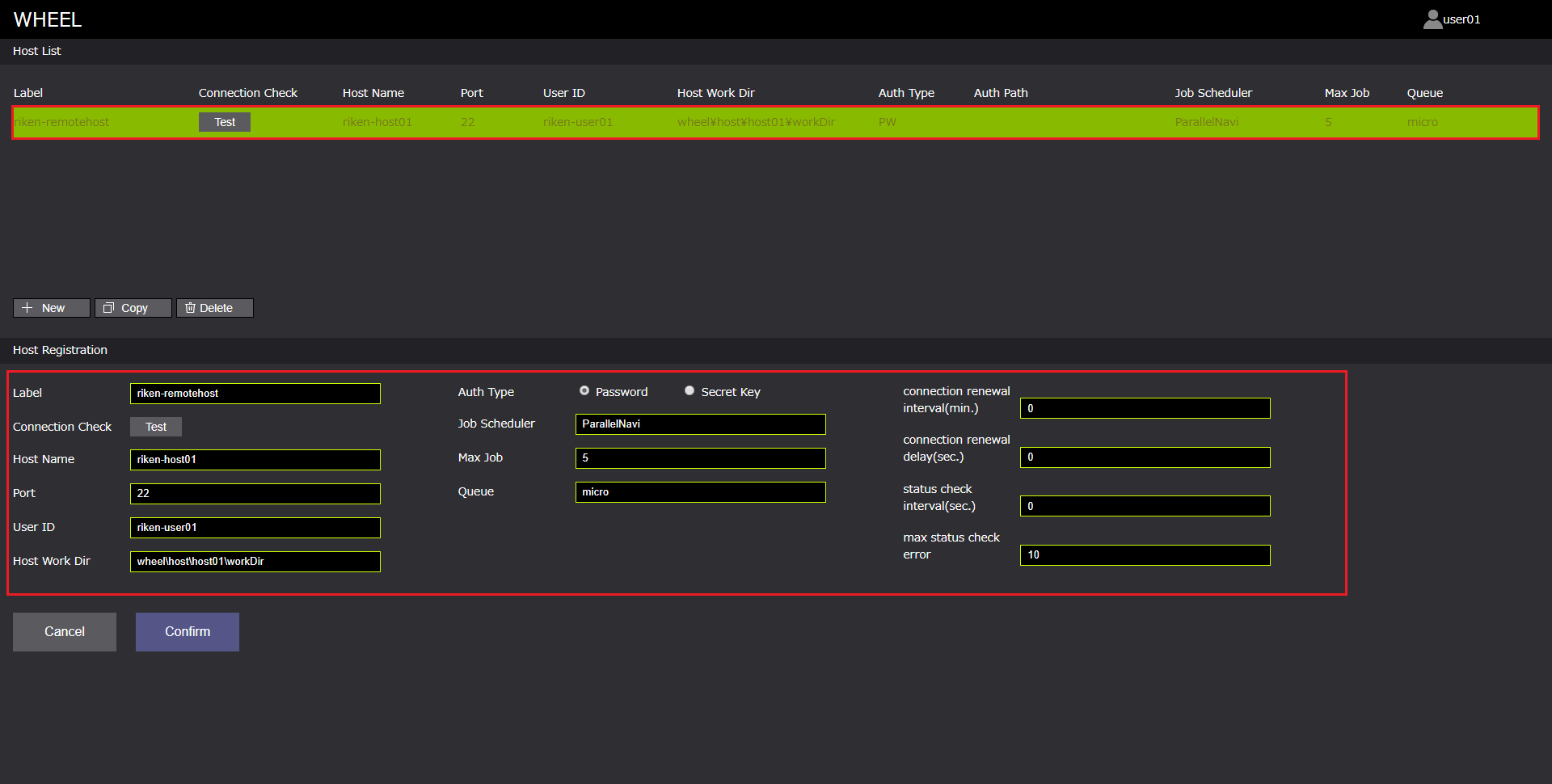This screenshot has width=1552, height=784.
Task: Click the user01 profile icon
Action: pyautogui.click(x=1432, y=19)
